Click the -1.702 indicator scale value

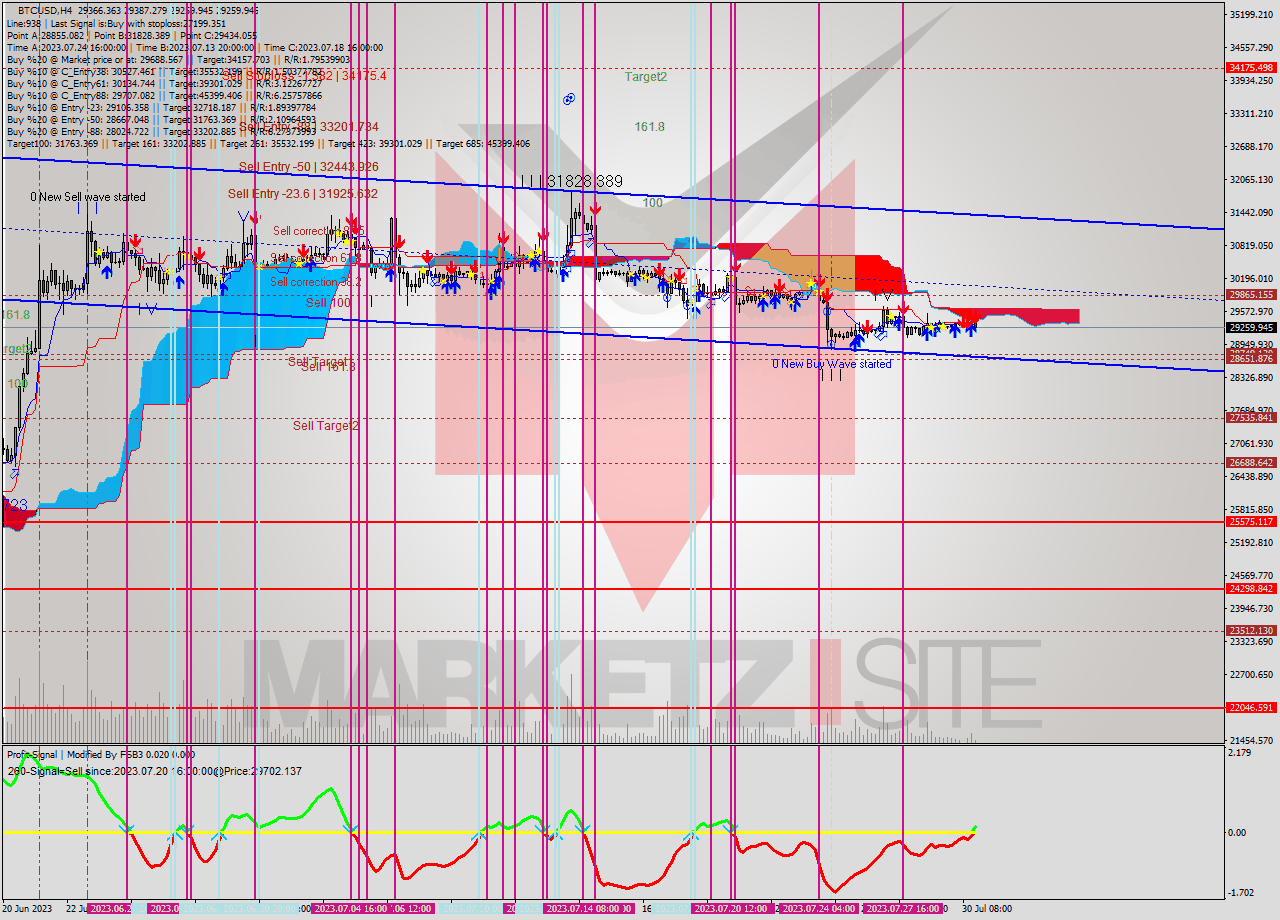[1241, 893]
